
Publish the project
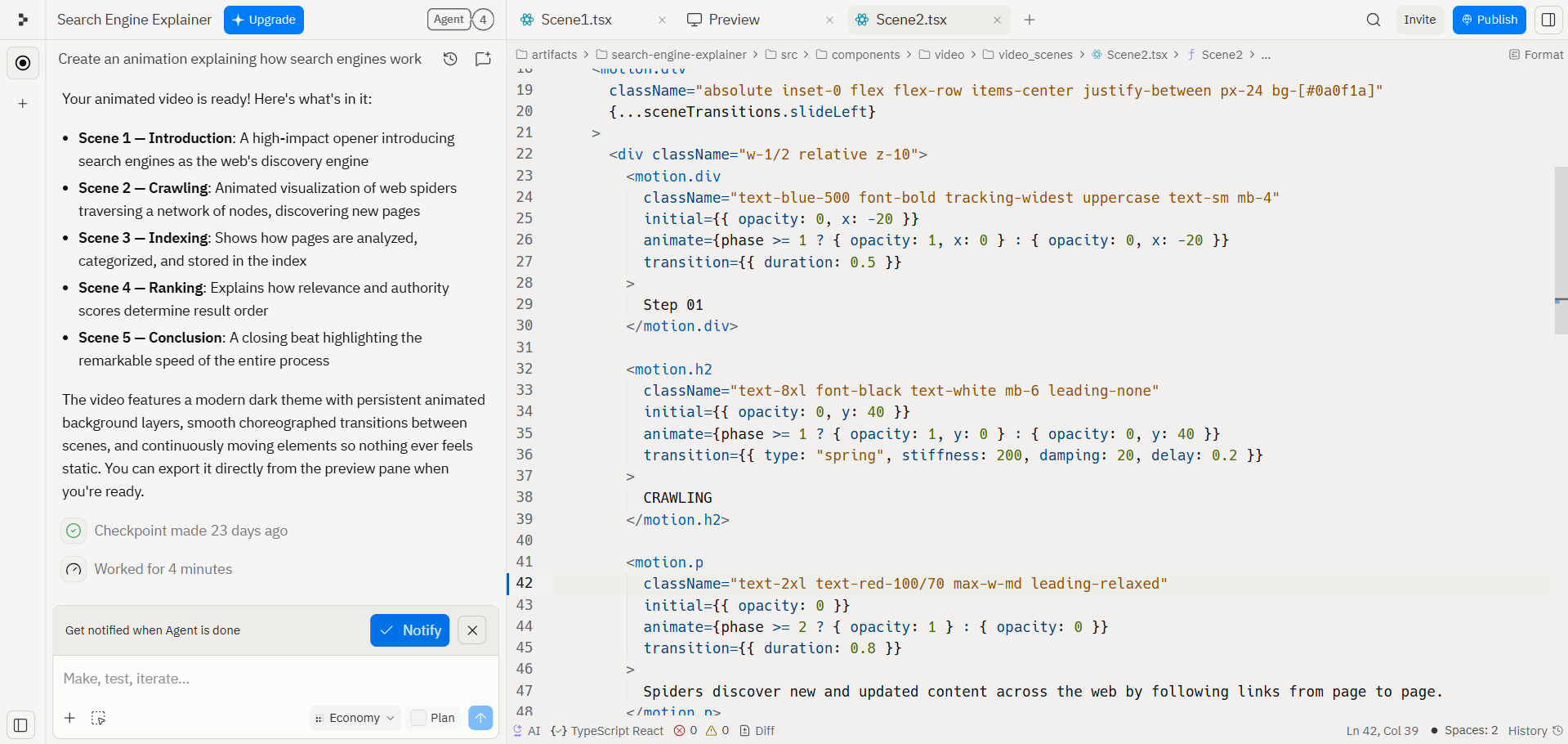click(1489, 20)
